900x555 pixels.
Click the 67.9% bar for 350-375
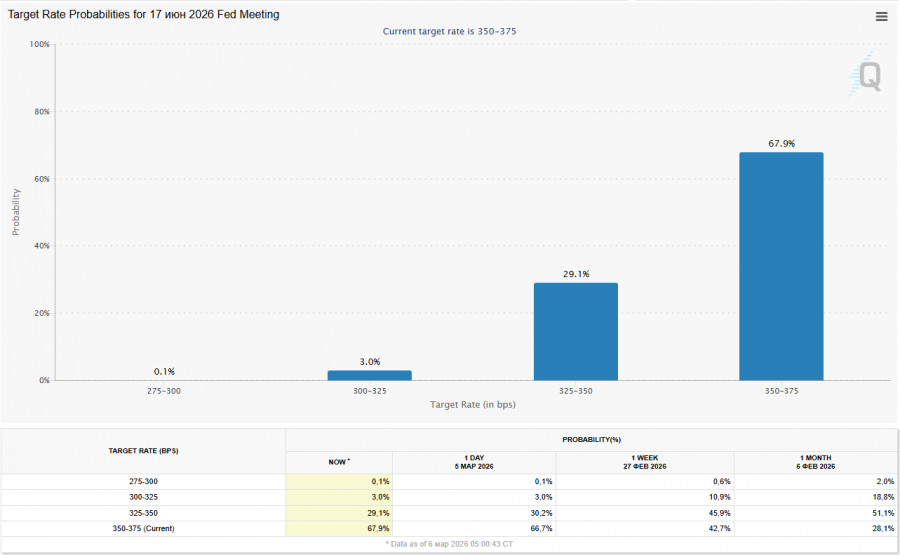(x=781, y=266)
